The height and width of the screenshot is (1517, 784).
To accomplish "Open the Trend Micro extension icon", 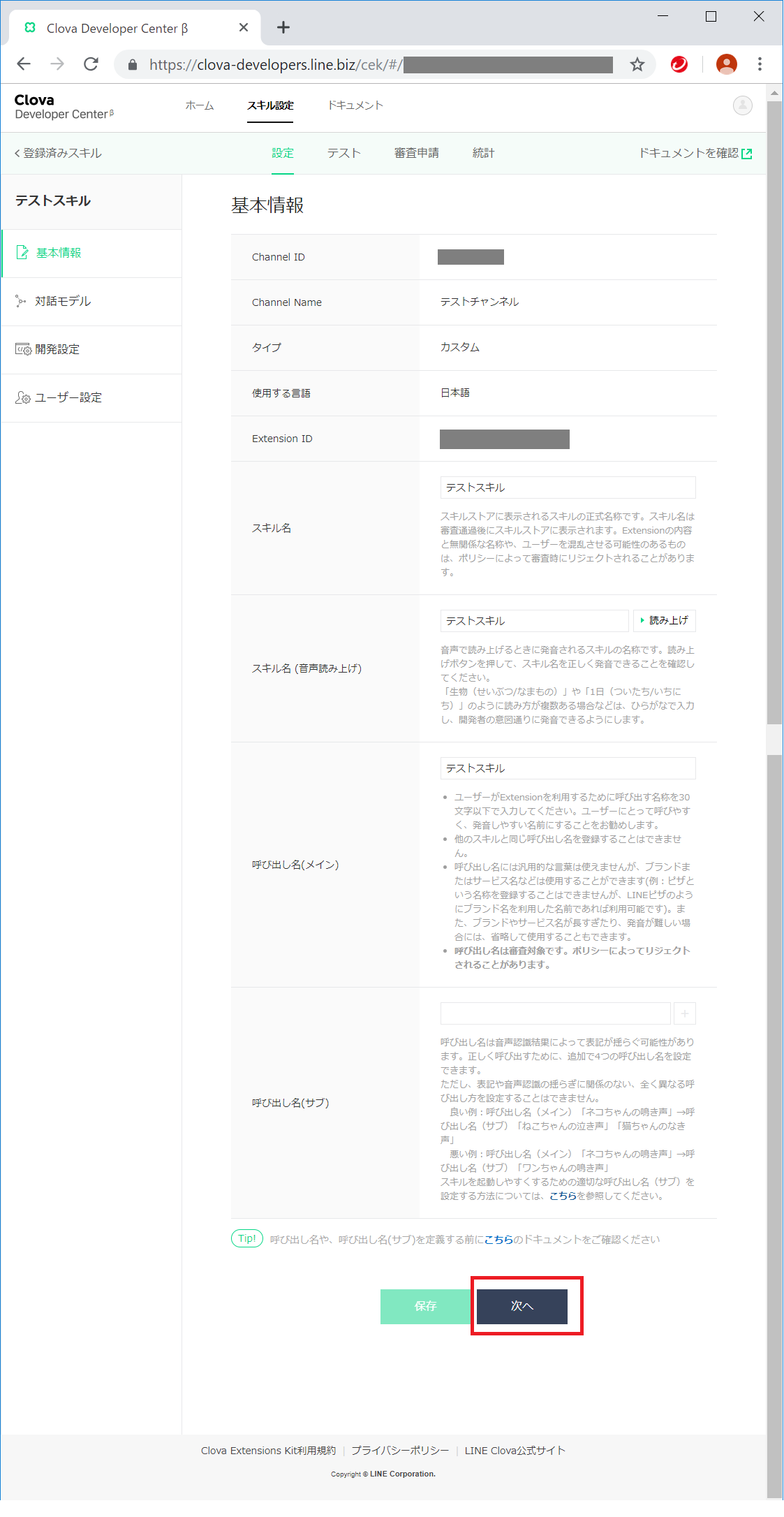I will click(x=679, y=64).
